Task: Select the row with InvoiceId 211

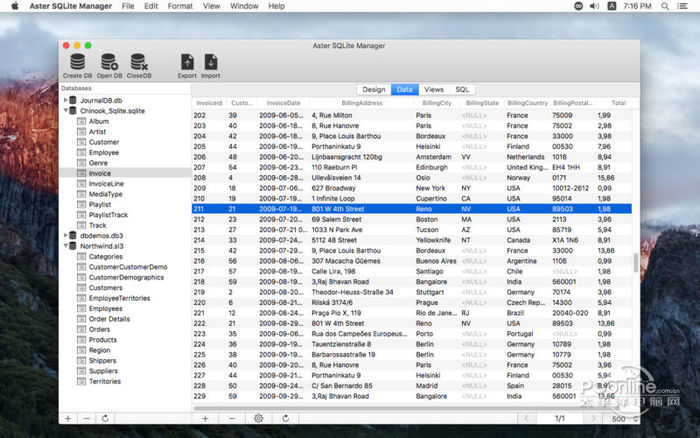Action: click(x=412, y=209)
